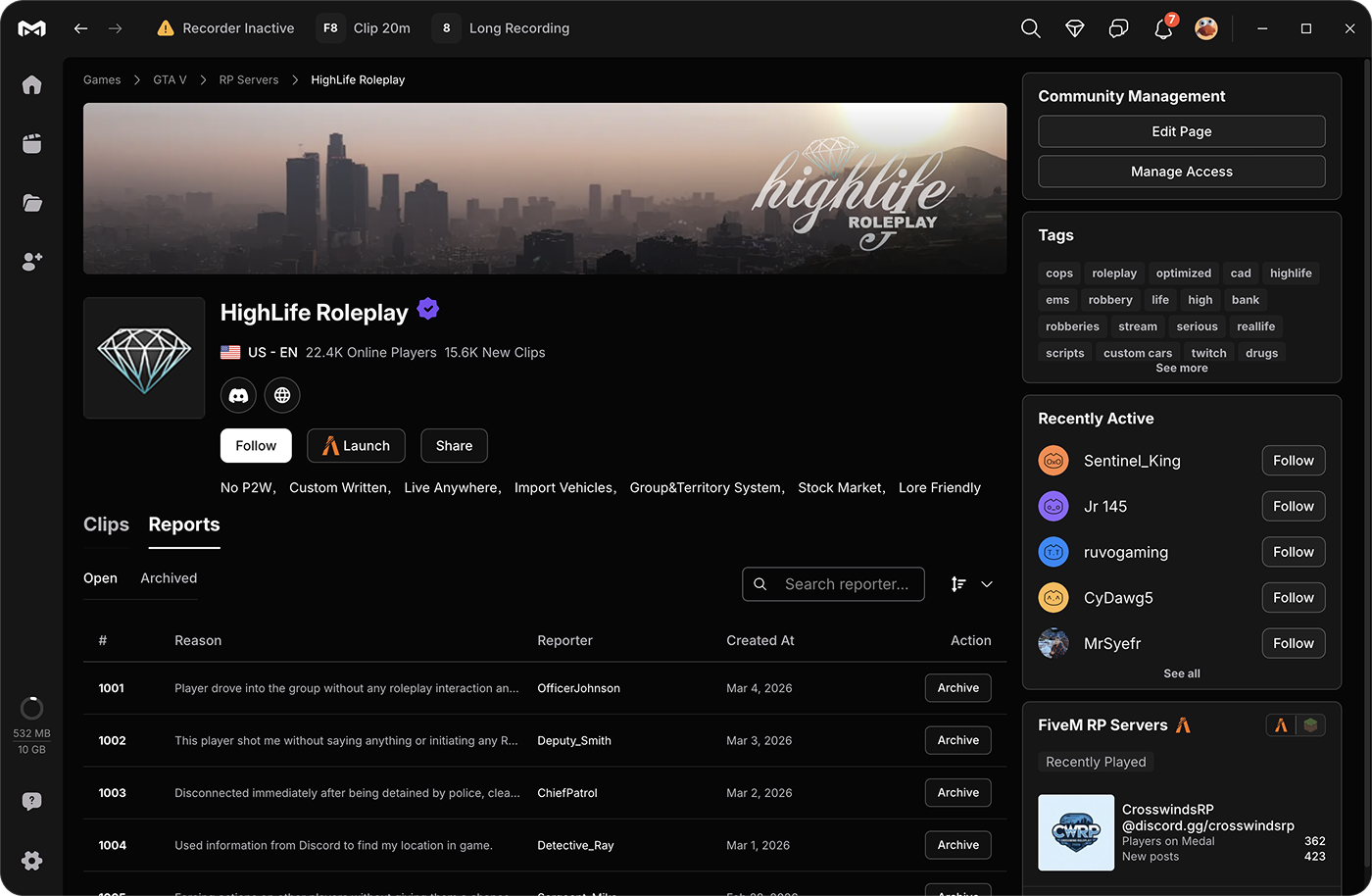Open the chat messages icon
The image size is (1372, 896).
click(x=1118, y=28)
